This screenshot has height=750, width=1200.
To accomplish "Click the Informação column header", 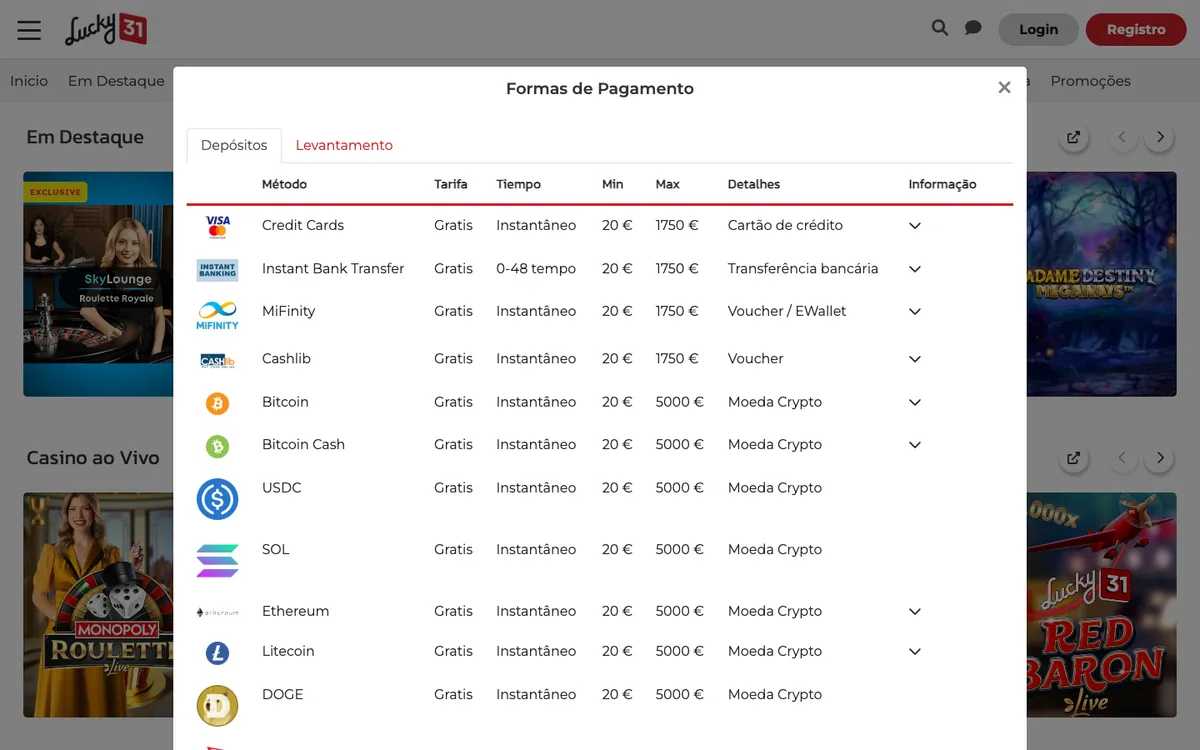I will [942, 185].
